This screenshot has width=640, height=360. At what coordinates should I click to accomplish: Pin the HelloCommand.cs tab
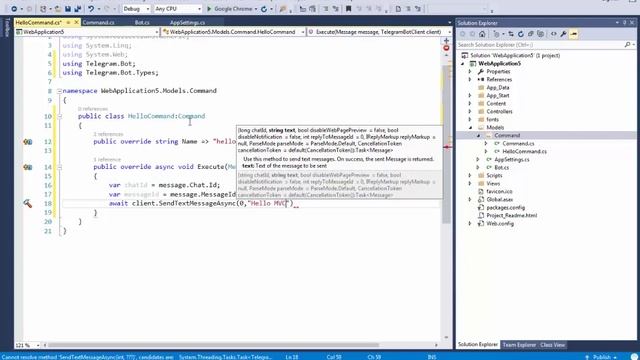click(x=68, y=22)
